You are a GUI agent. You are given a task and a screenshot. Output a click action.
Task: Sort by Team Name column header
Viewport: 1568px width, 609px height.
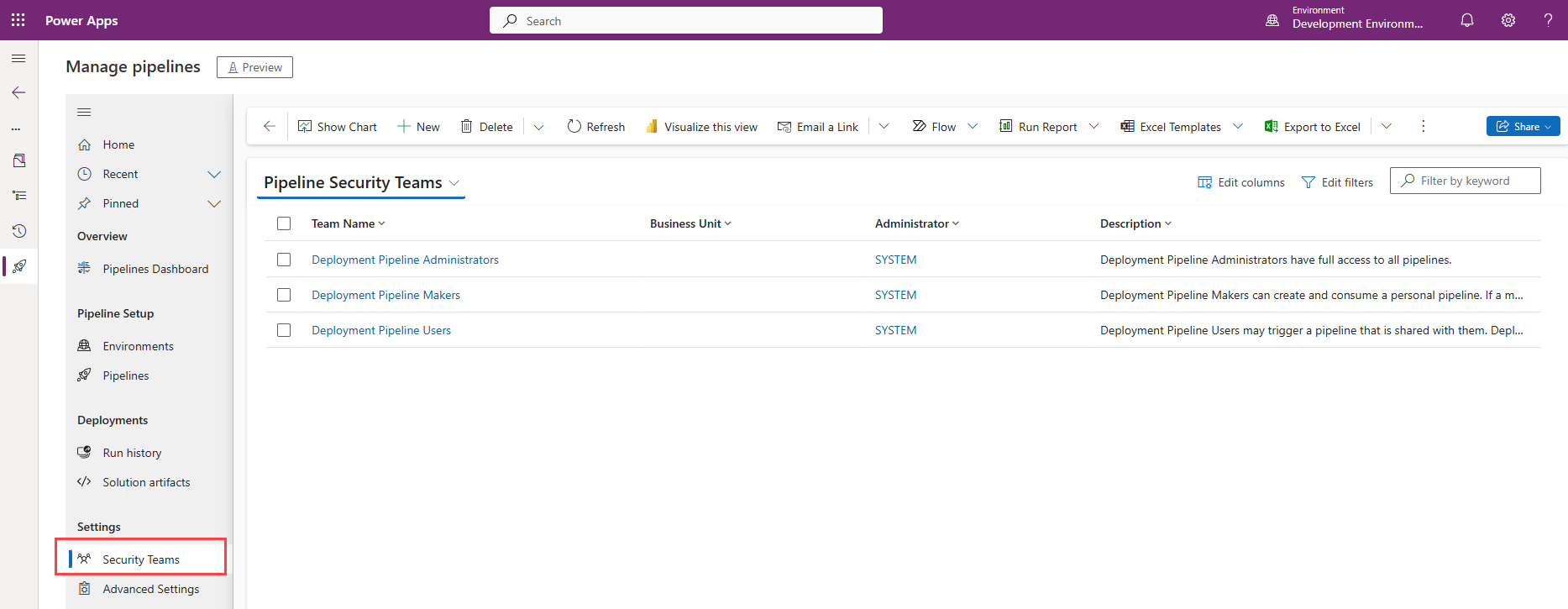348,223
